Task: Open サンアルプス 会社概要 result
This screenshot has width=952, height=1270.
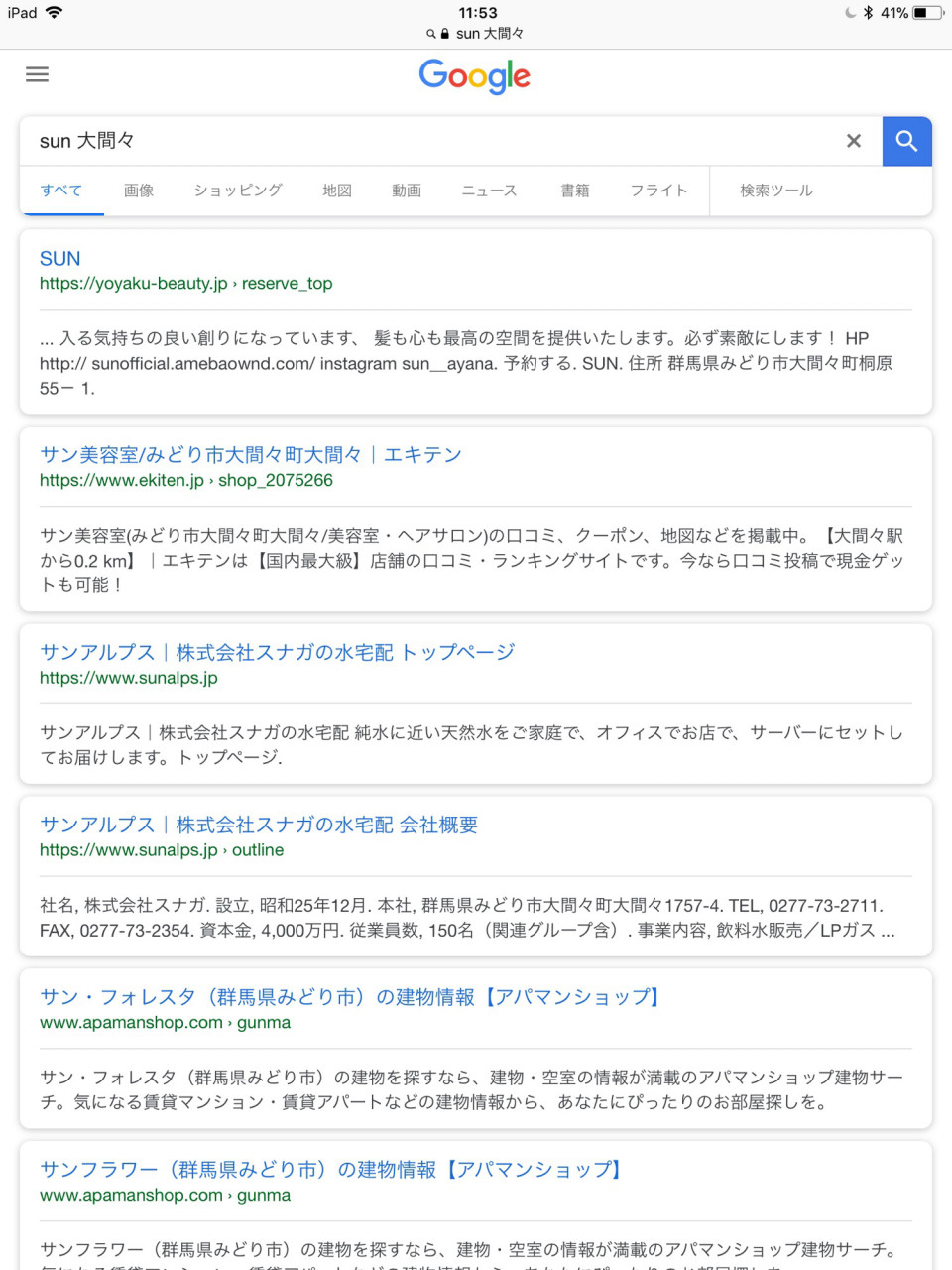Action: [x=259, y=825]
